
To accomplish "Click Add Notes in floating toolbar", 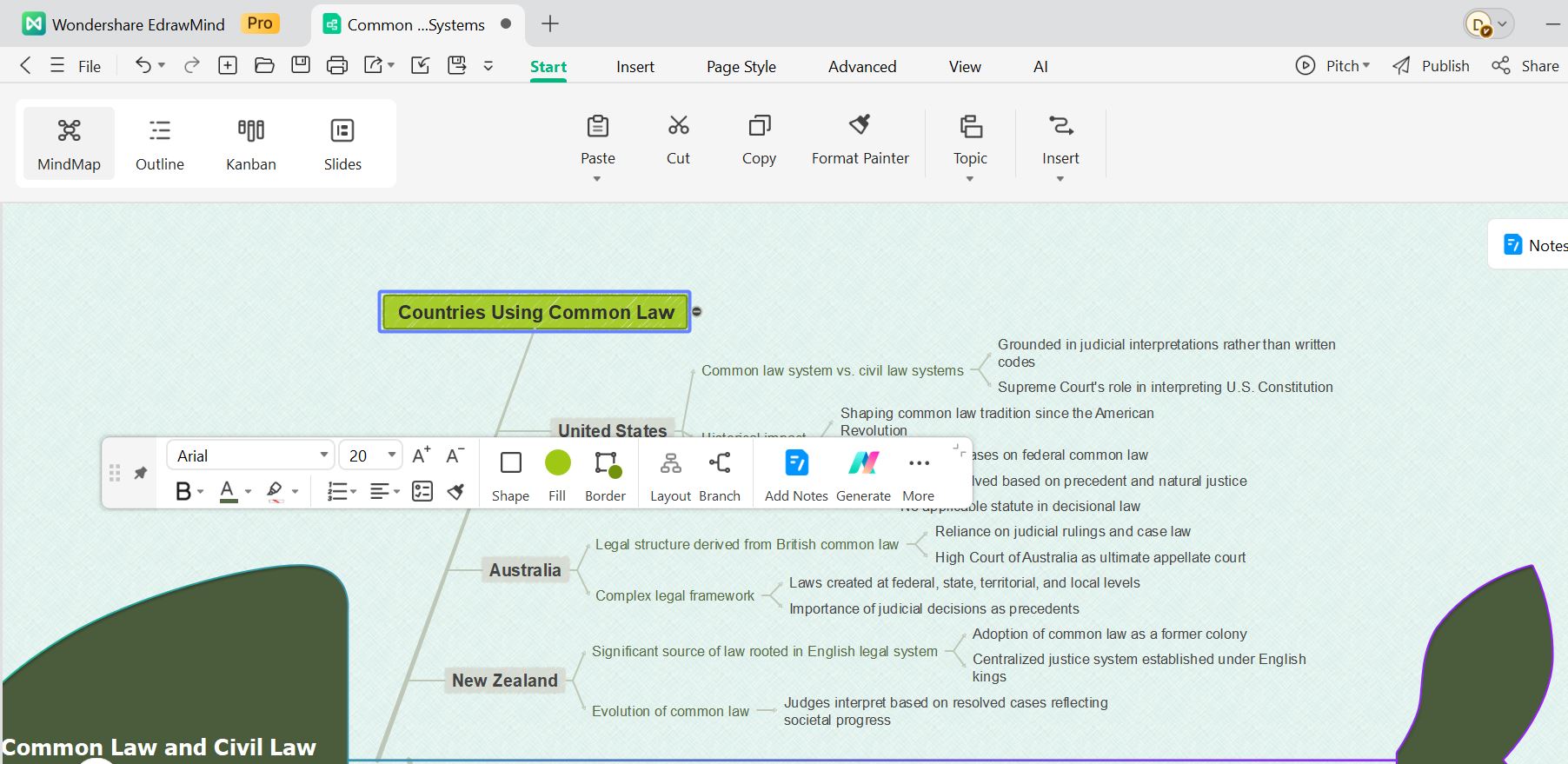I will (x=796, y=474).
